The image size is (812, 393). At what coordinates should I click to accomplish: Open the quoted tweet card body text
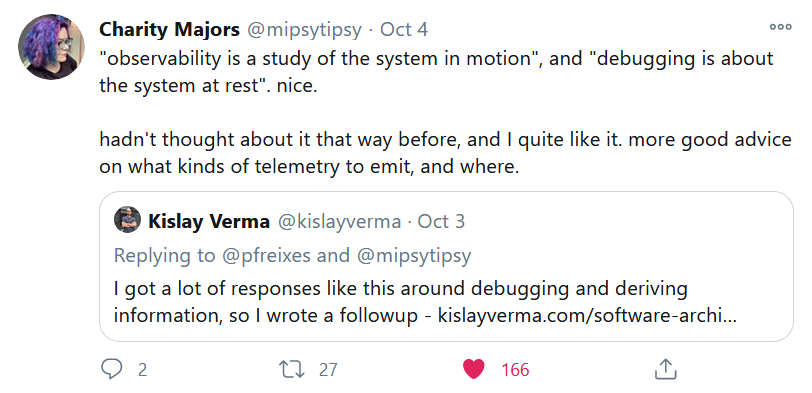(425, 302)
